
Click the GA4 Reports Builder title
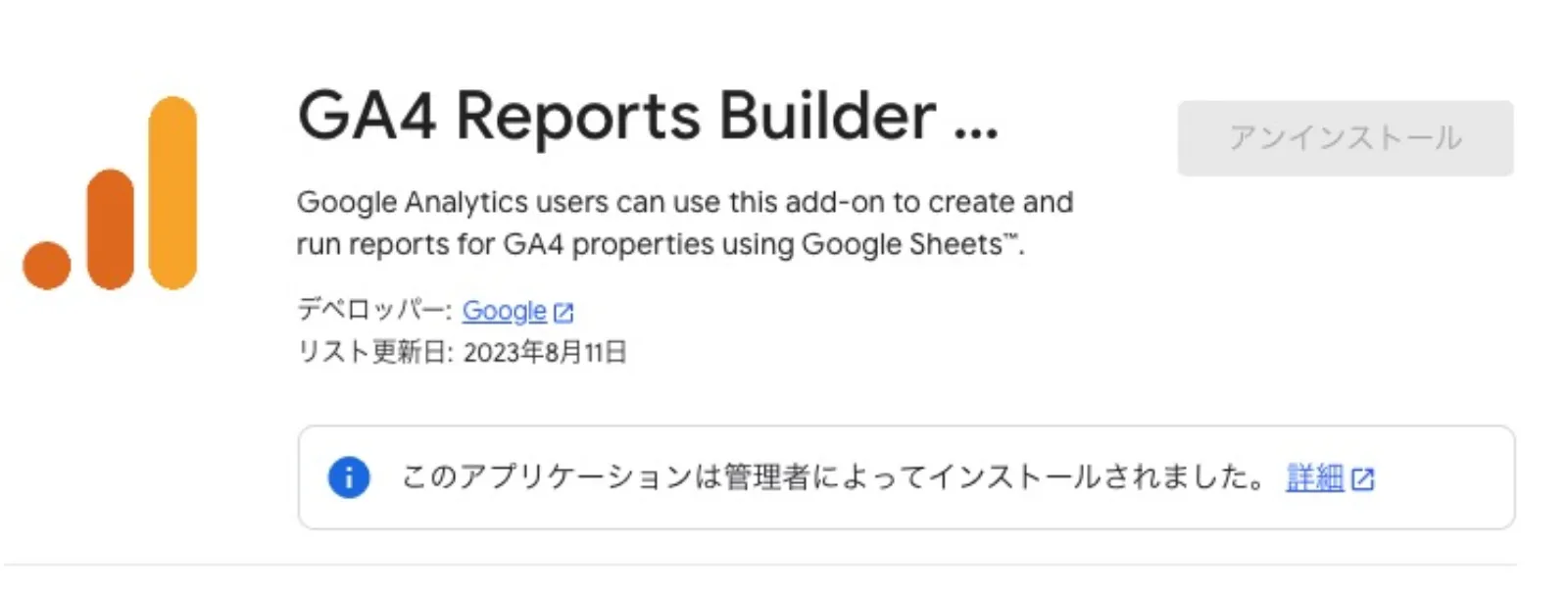(648, 117)
